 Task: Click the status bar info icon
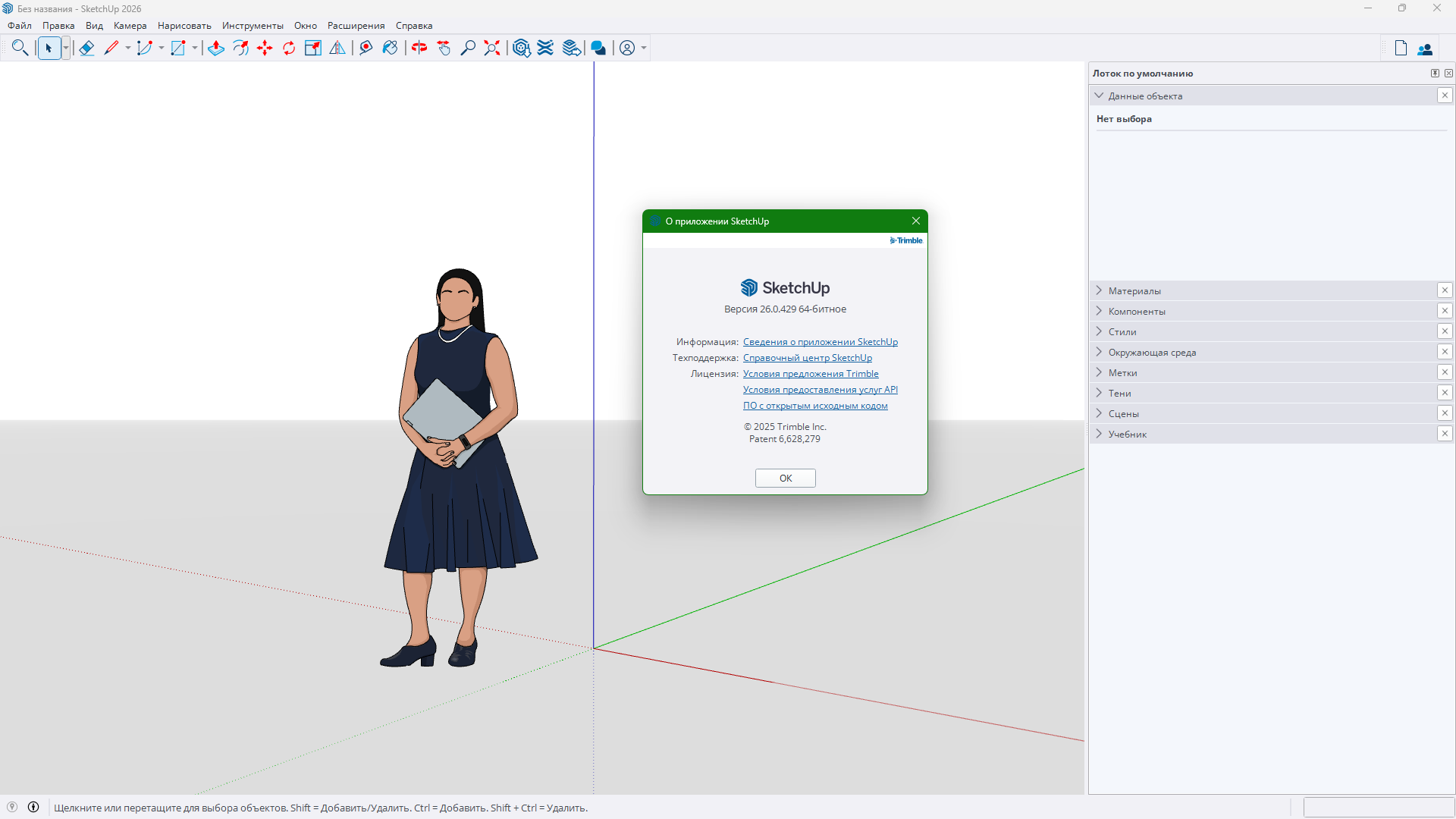pos(34,808)
